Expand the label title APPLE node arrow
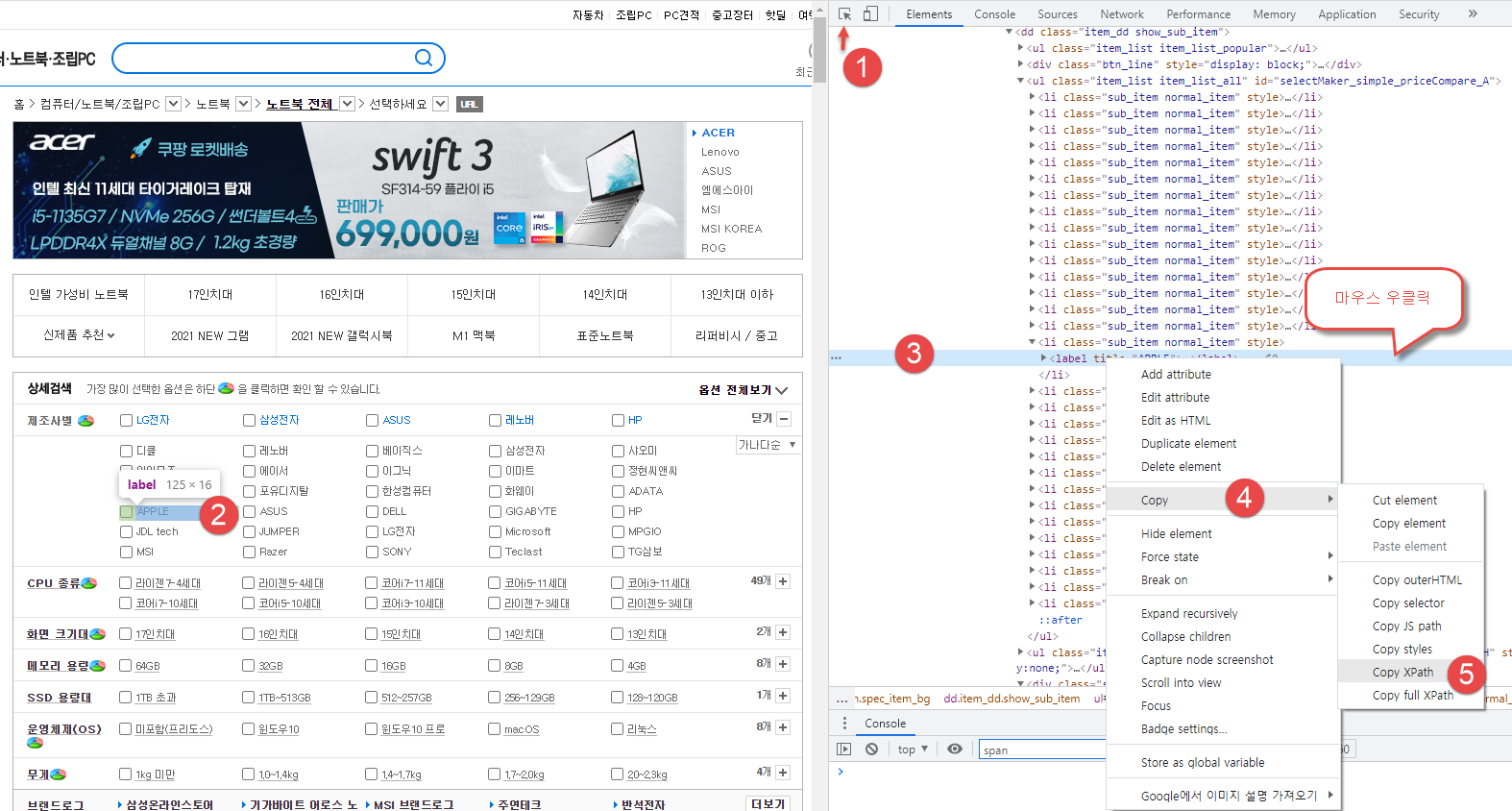This screenshot has width=1512, height=811. point(1044,357)
